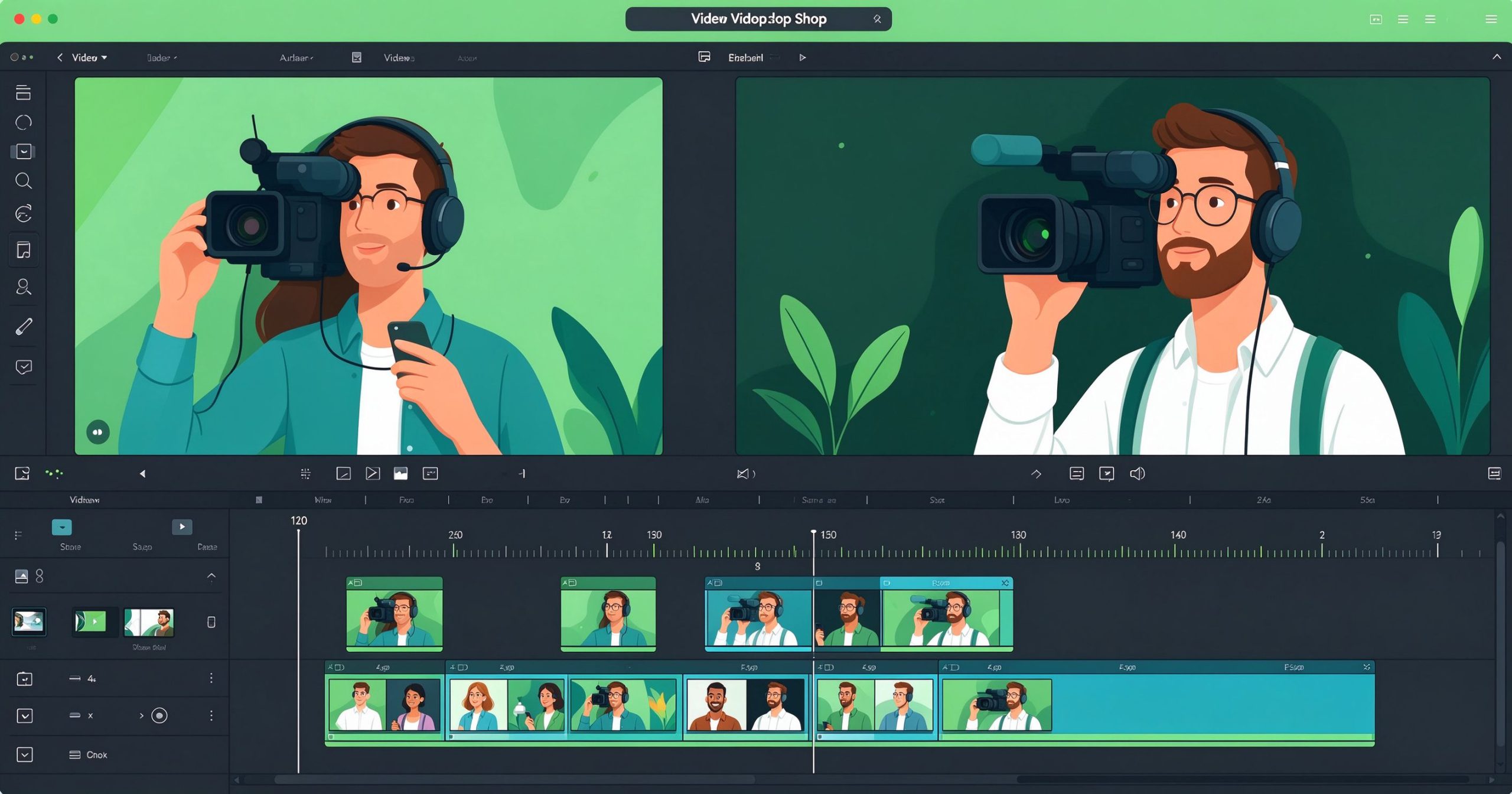Open the grid snapping icon in control bar
This screenshot has height=794, width=1512.
(x=305, y=473)
